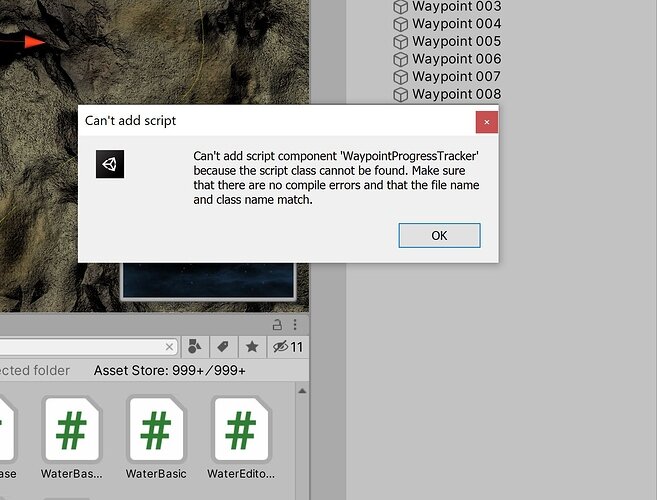Viewport: 657px width, 500px height.
Task: Open saved searches star icon
Action: point(252,347)
